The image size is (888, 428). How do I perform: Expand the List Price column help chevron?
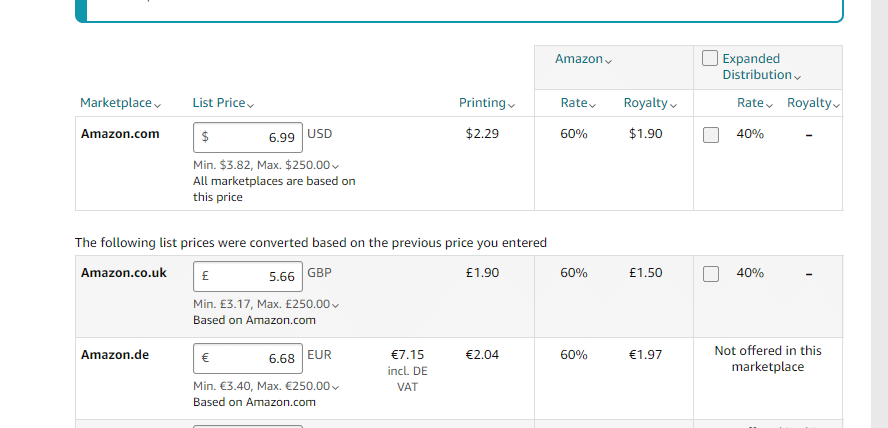tap(251, 105)
